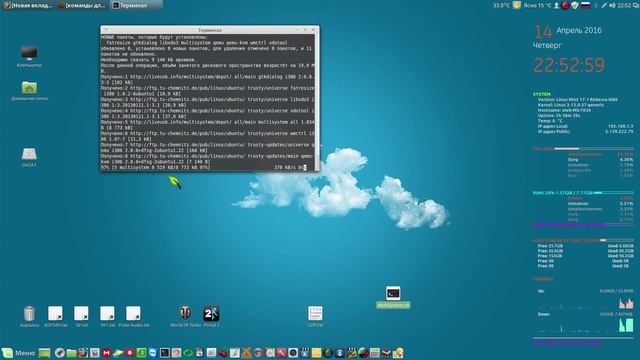The height and width of the screenshot is (360, 640).
Task: Open the file manager folder icon in panel
Action: click(x=71, y=353)
